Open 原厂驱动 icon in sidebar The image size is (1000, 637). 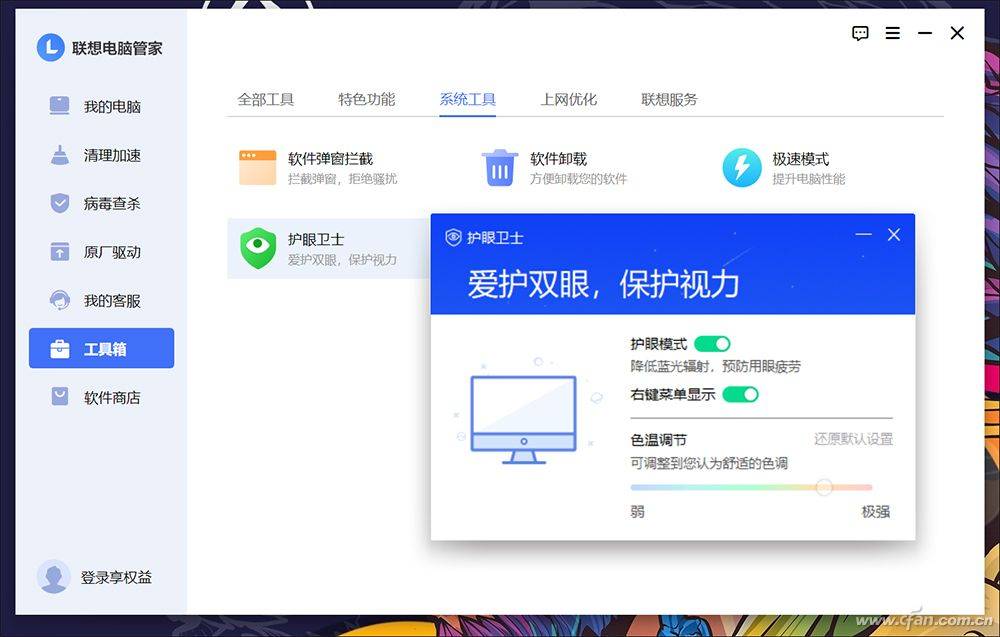[59, 251]
